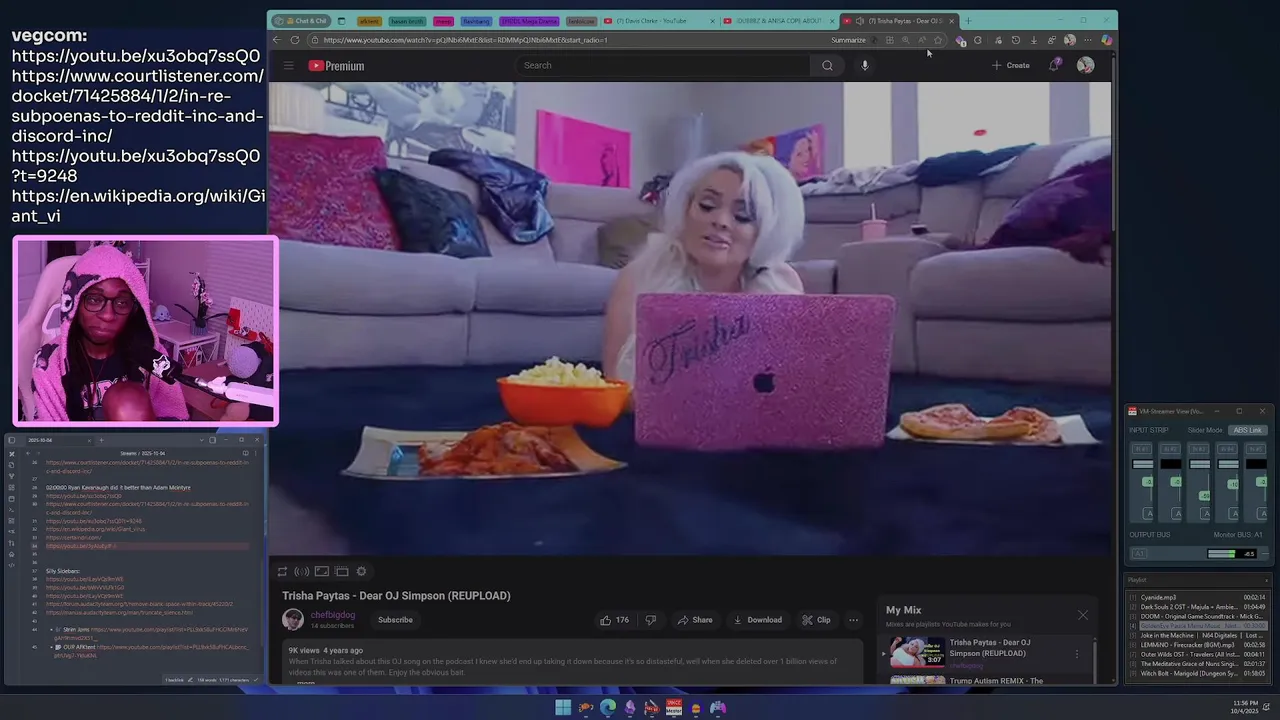Click the pop-out player icon below video

pyautogui.click(x=342, y=572)
